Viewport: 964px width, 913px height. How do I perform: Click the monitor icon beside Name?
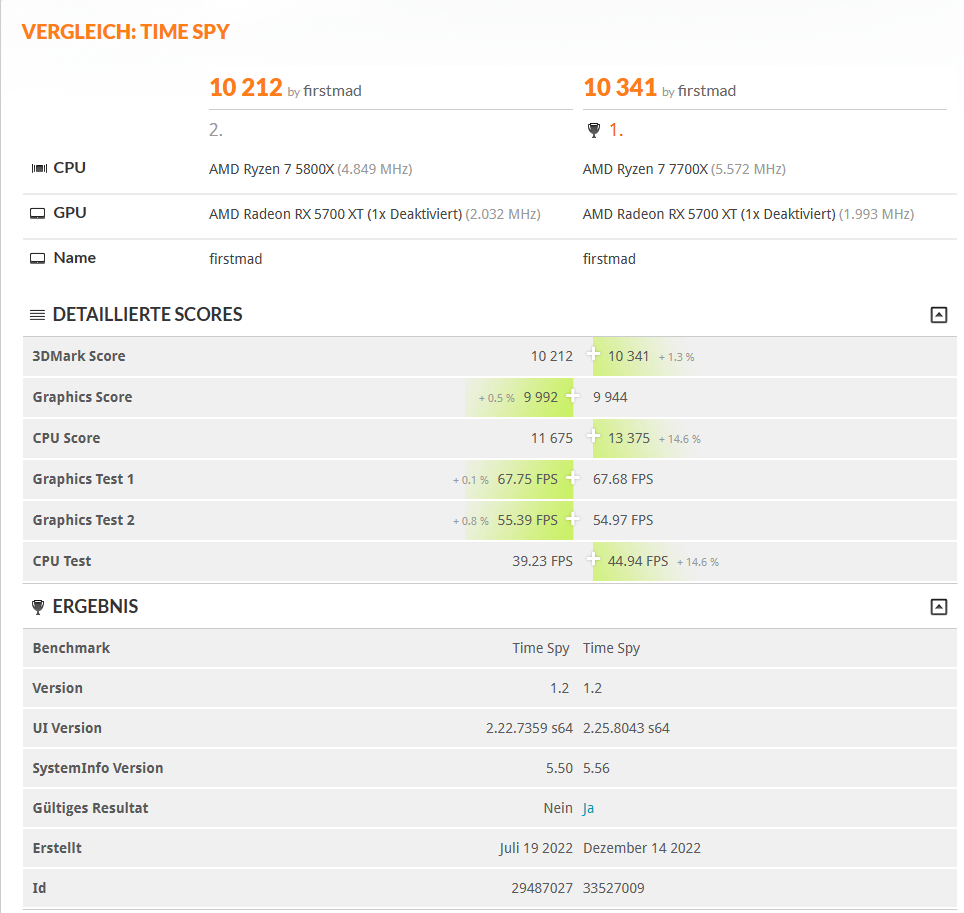click(x=38, y=258)
